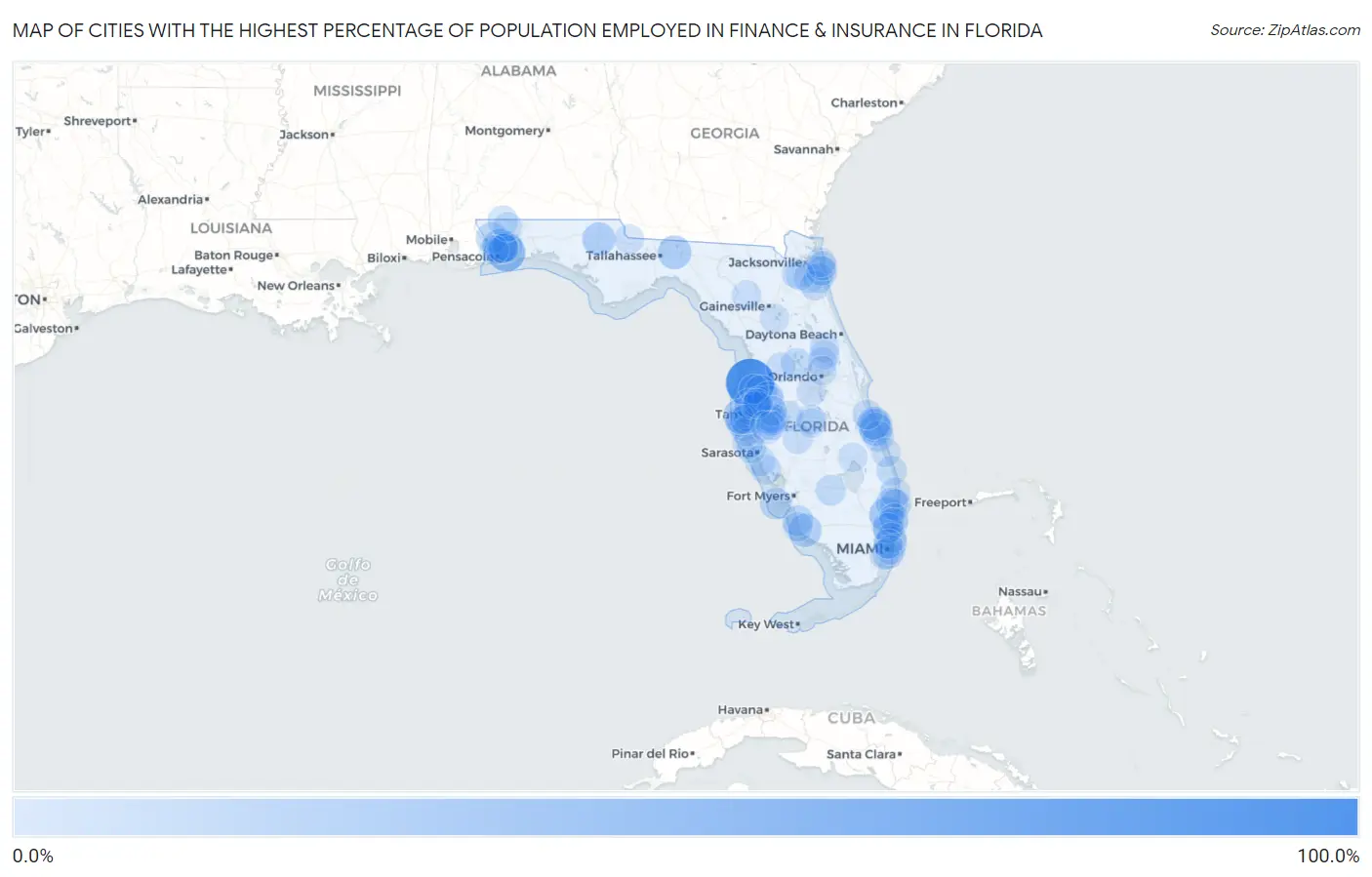Select the Jackson city label in Mississippi

[x=304, y=135]
